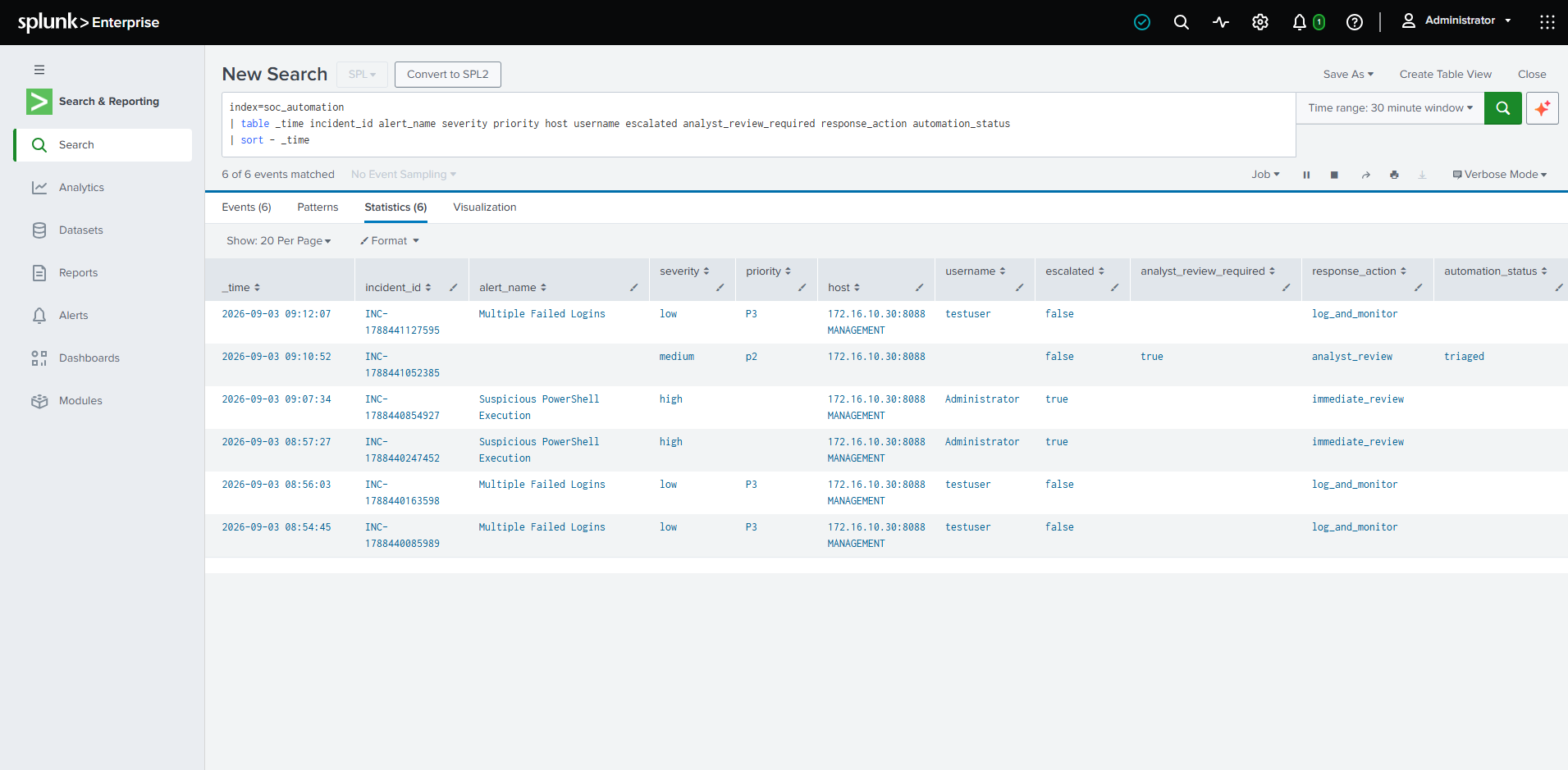Image resolution: width=1568 pixels, height=770 pixels.
Task: Open the AI assistant sparkle button
Action: pos(1543,108)
